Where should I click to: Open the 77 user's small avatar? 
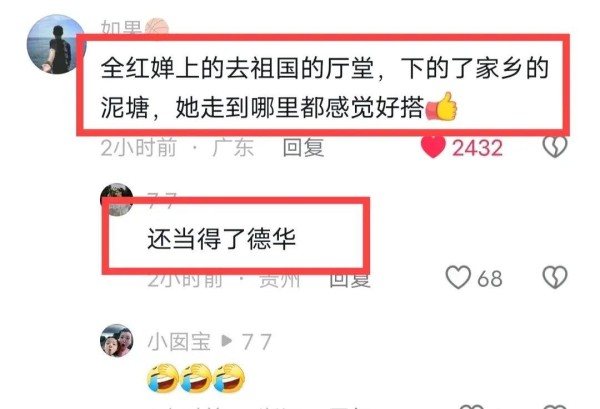(x=117, y=199)
